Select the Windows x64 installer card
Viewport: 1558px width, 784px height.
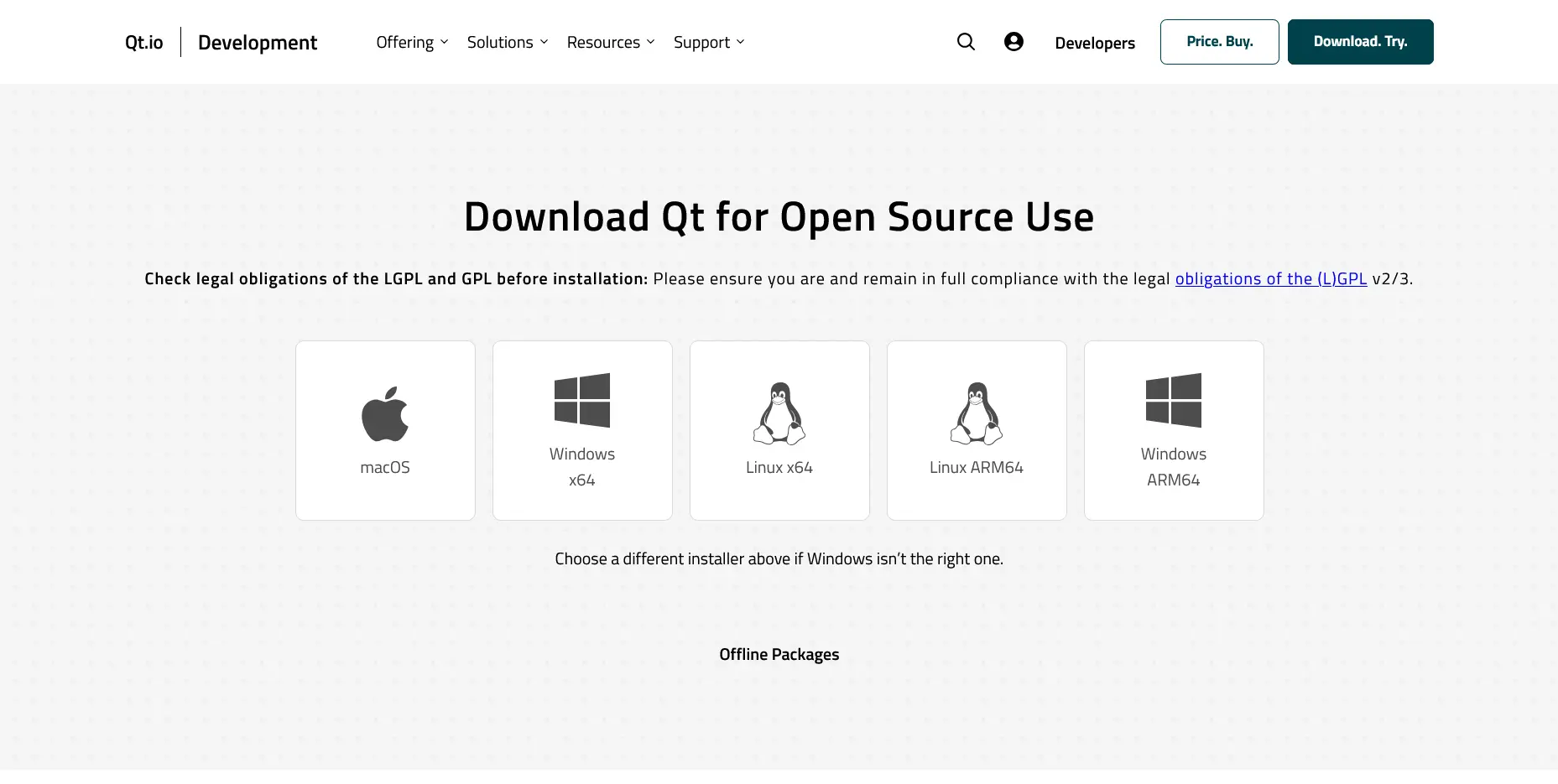tap(582, 430)
